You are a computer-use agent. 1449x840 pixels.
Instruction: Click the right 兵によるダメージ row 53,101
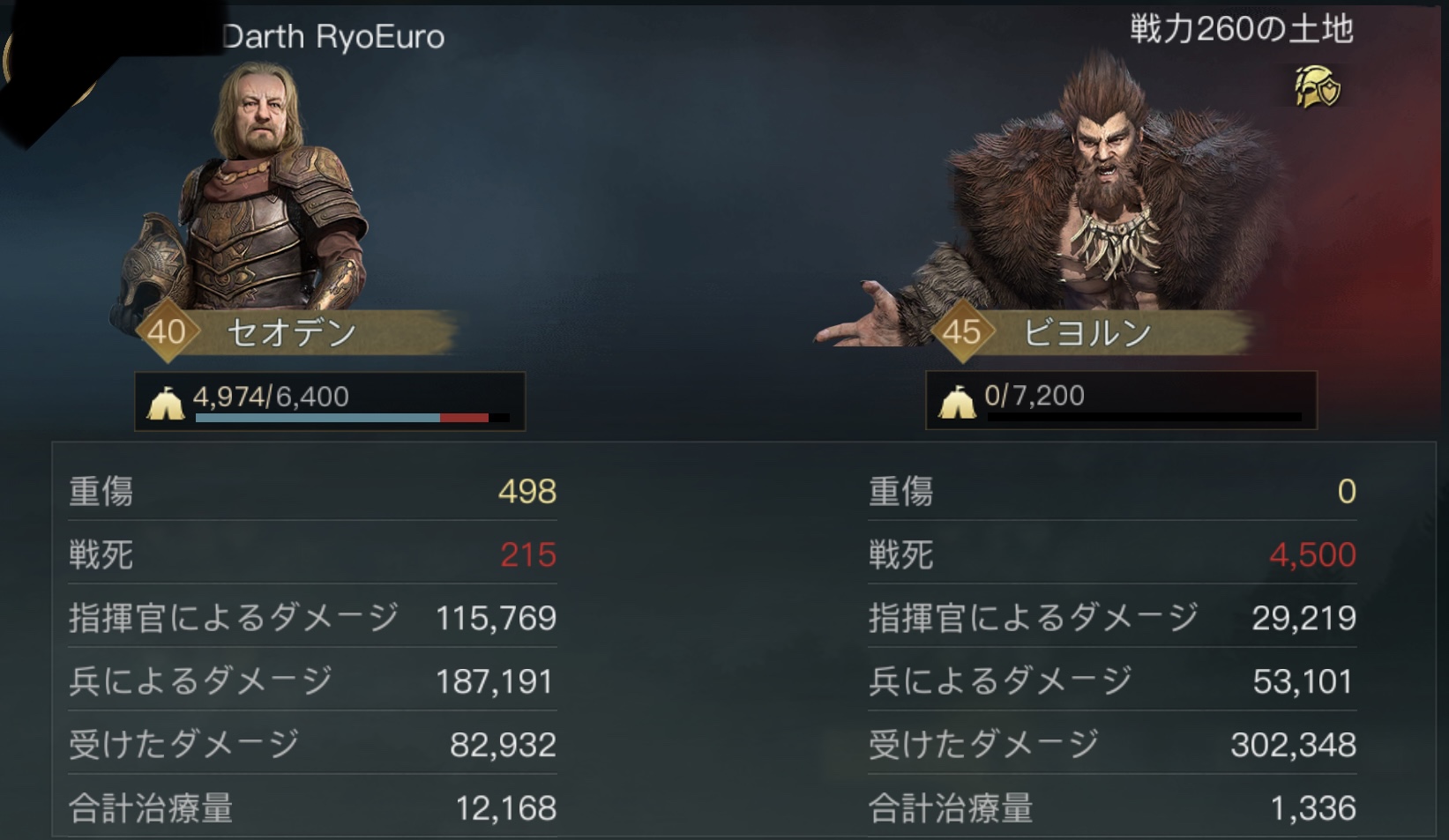click(x=1112, y=681)
